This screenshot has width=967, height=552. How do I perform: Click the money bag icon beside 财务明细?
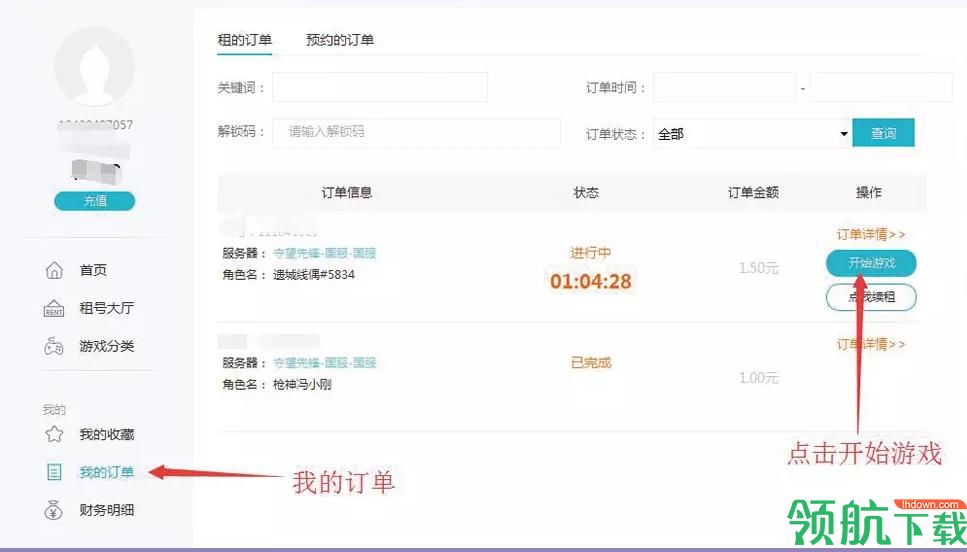pos(54,510)
